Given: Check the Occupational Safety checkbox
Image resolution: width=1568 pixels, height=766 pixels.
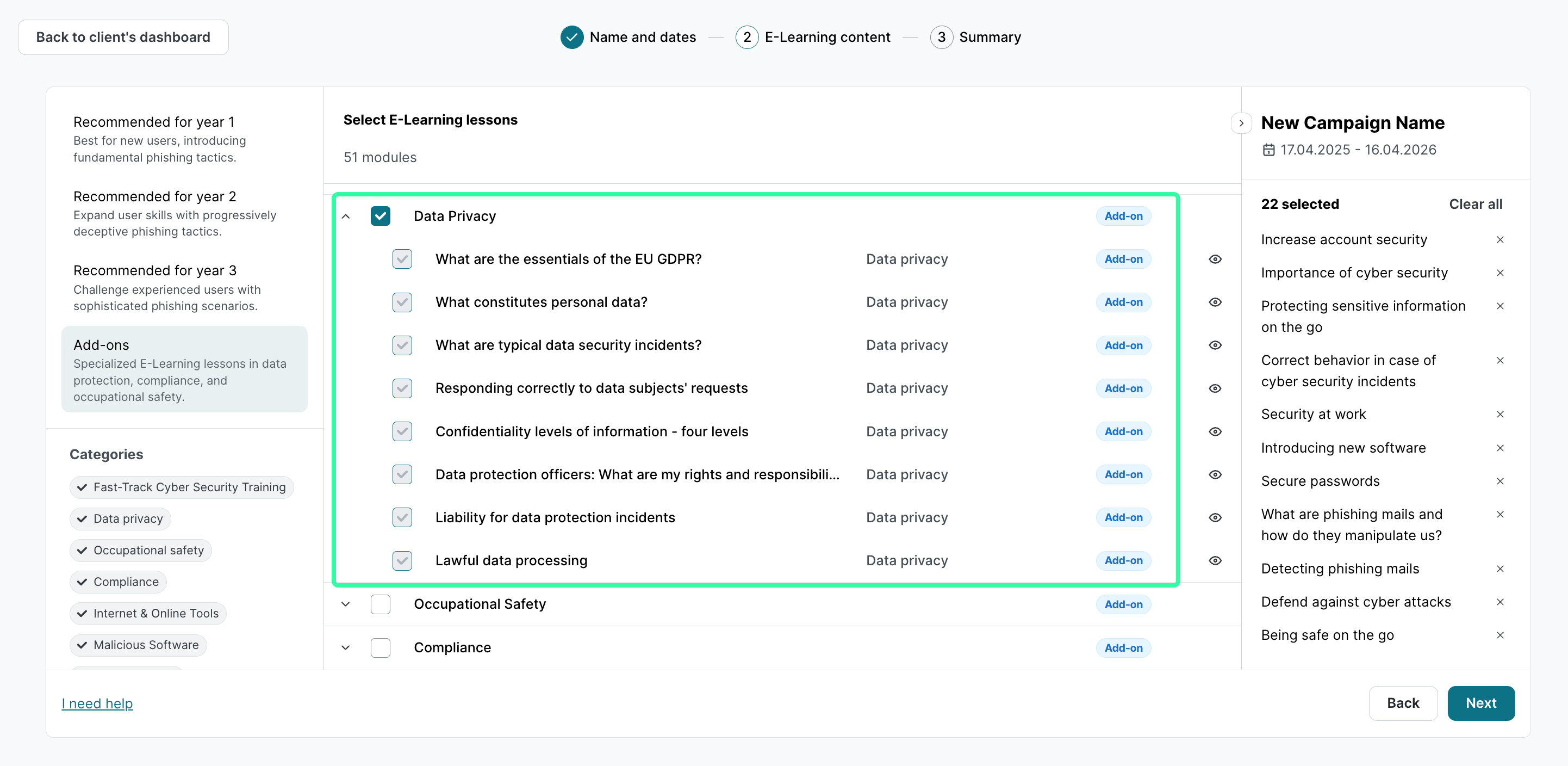Looking at the screenshot, I should click(381, 604).
